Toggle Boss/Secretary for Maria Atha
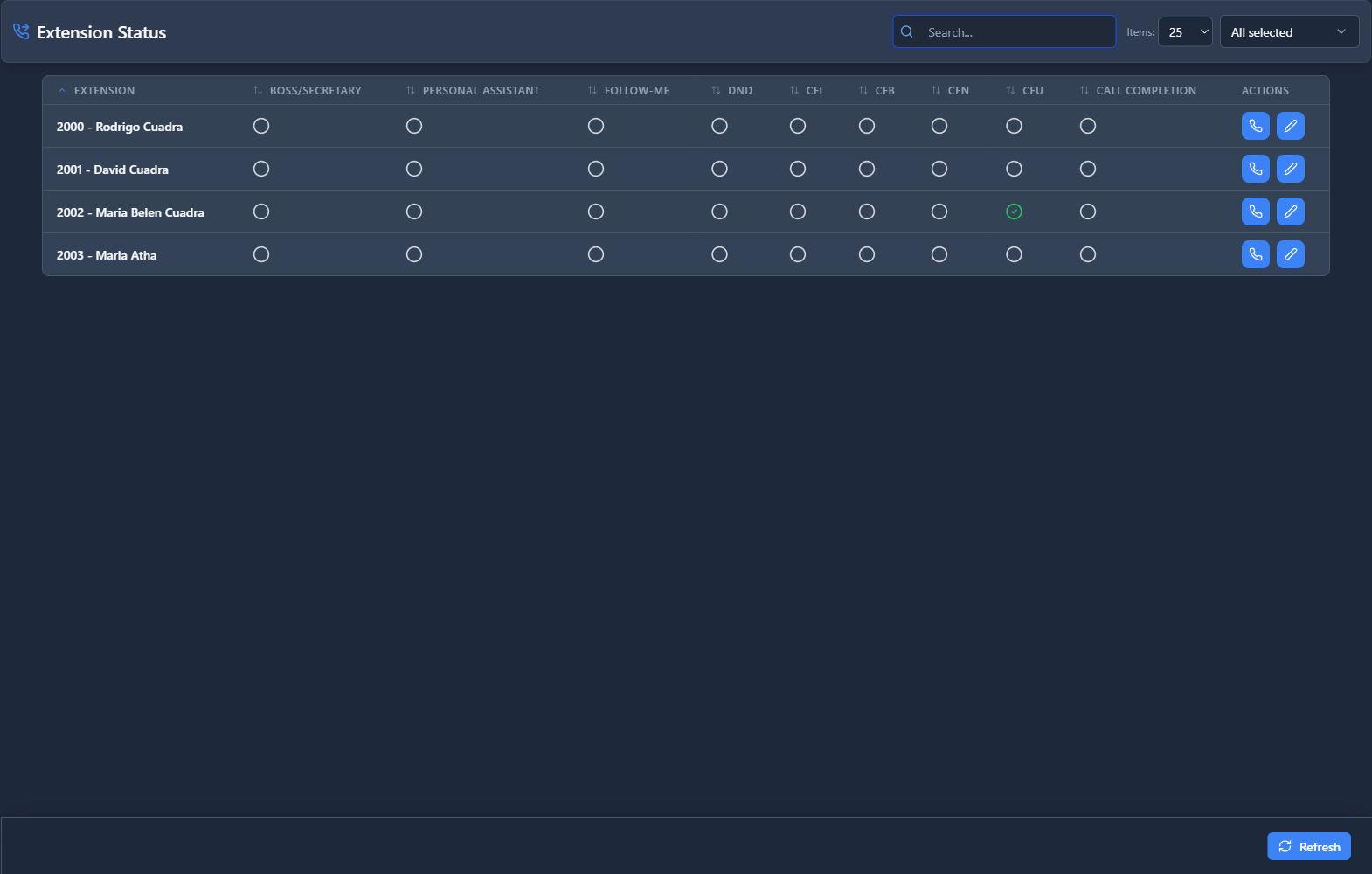Image resolution: width=1372 pixels, height=874 pixels. tap(261, 254)
